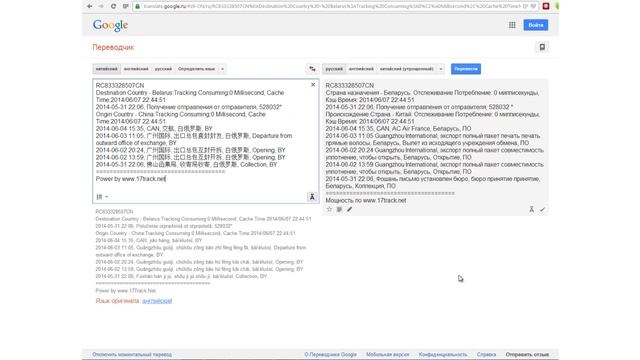Choose Определить язык source option
The height and width of the screenshot is (360, 640).
pyautogui.click(x=196, y=69)
